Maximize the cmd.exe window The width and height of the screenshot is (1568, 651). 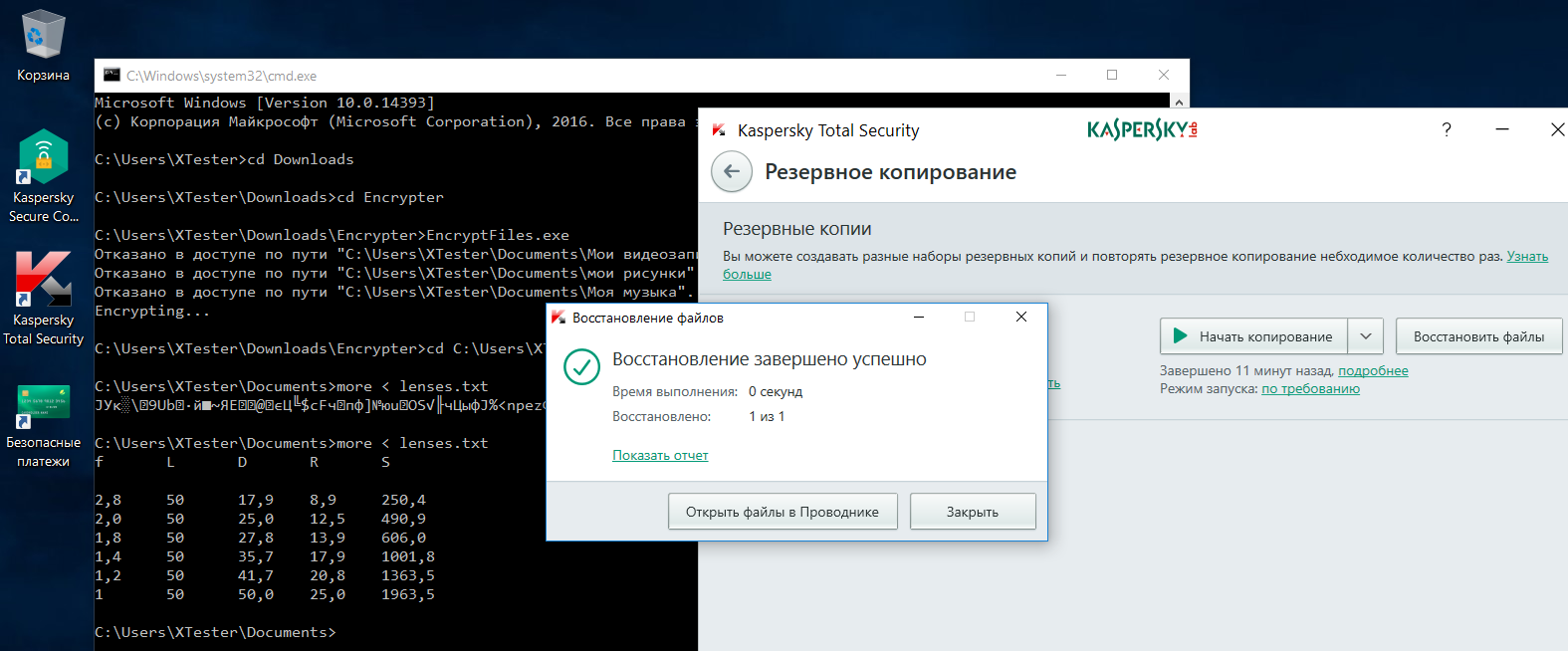pyautogui.click(x=1112, y=75)
